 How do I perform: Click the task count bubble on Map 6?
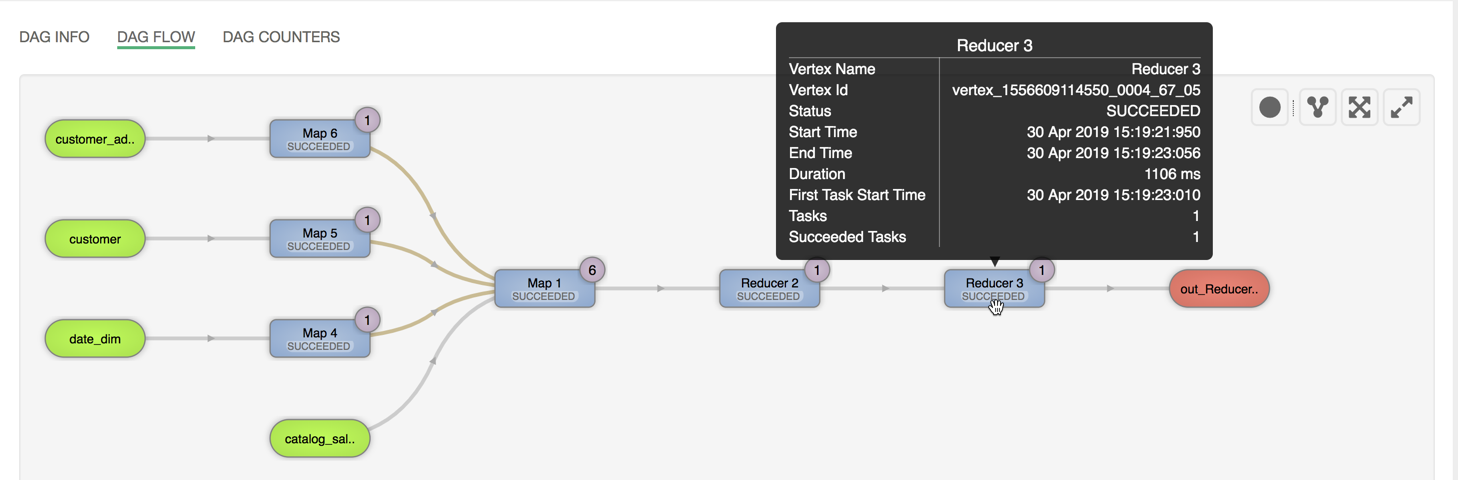point(367,120)
